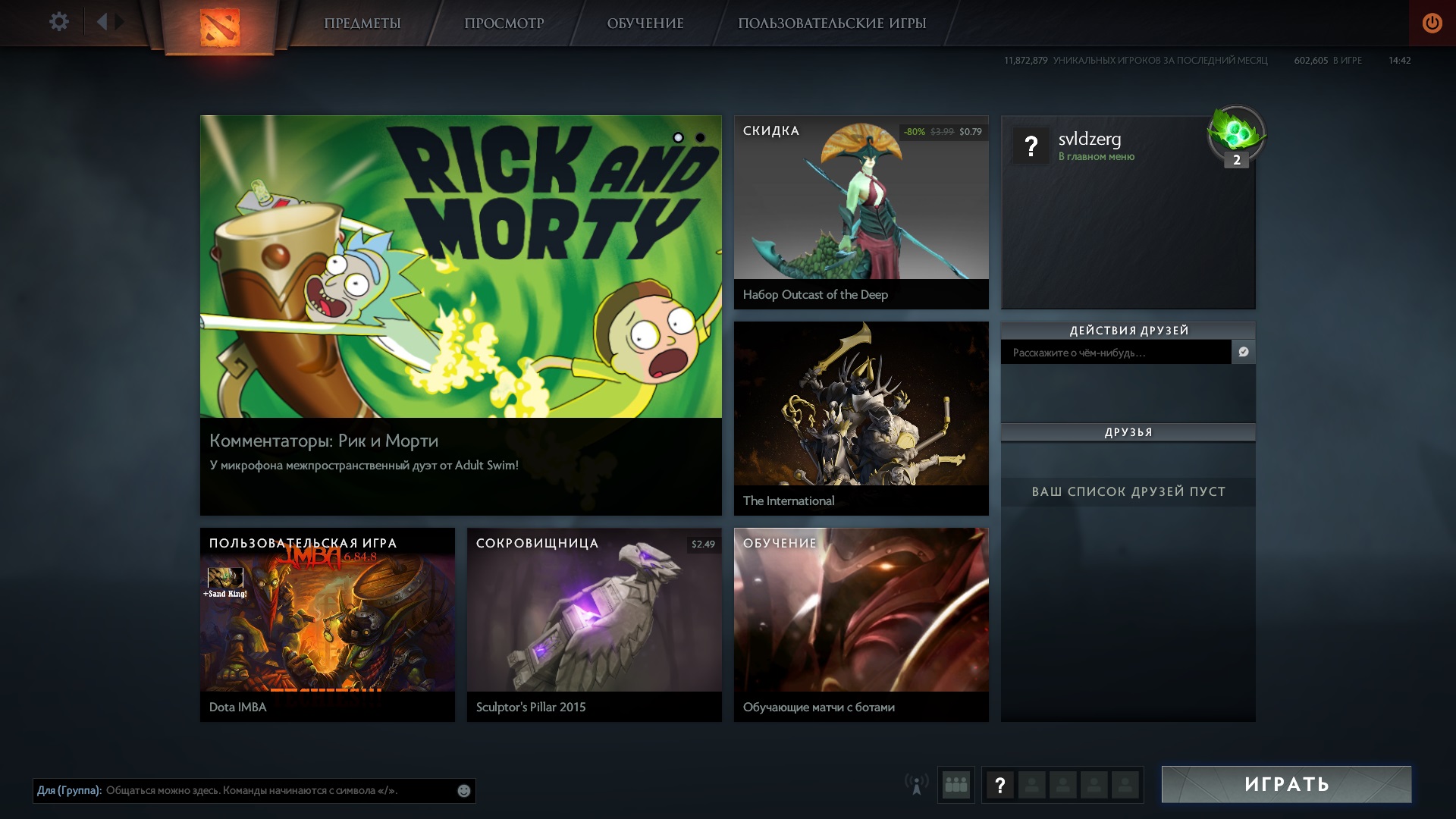Select the first carousel dot
The height and width of the screenshot is (819, 1456).
tap(678, 137)
